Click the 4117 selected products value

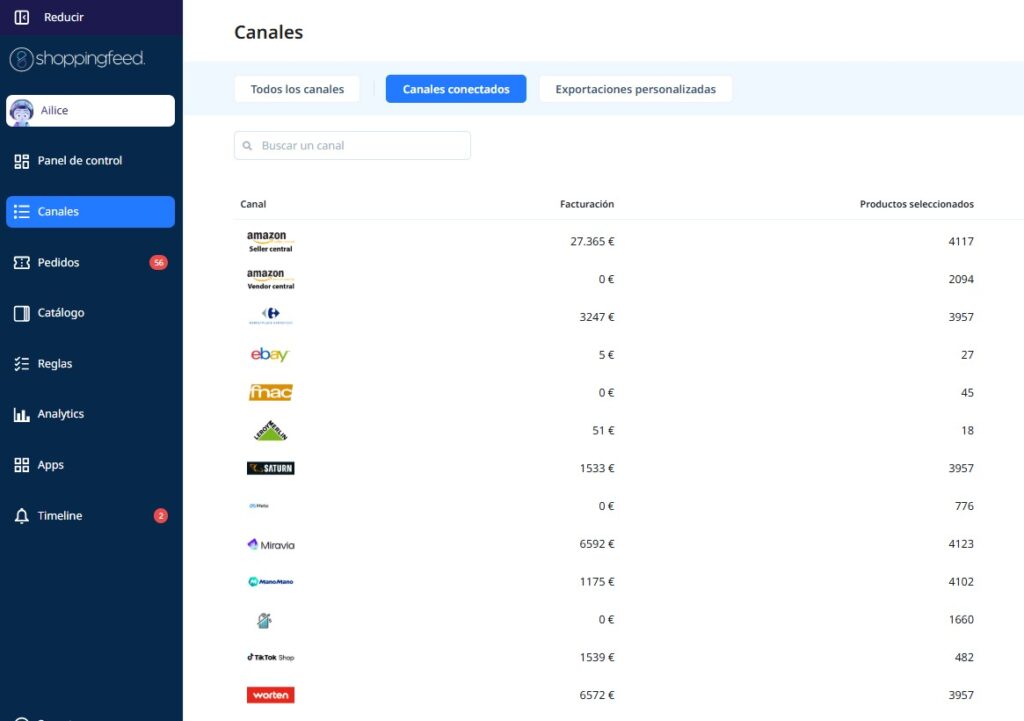point(961,241)
